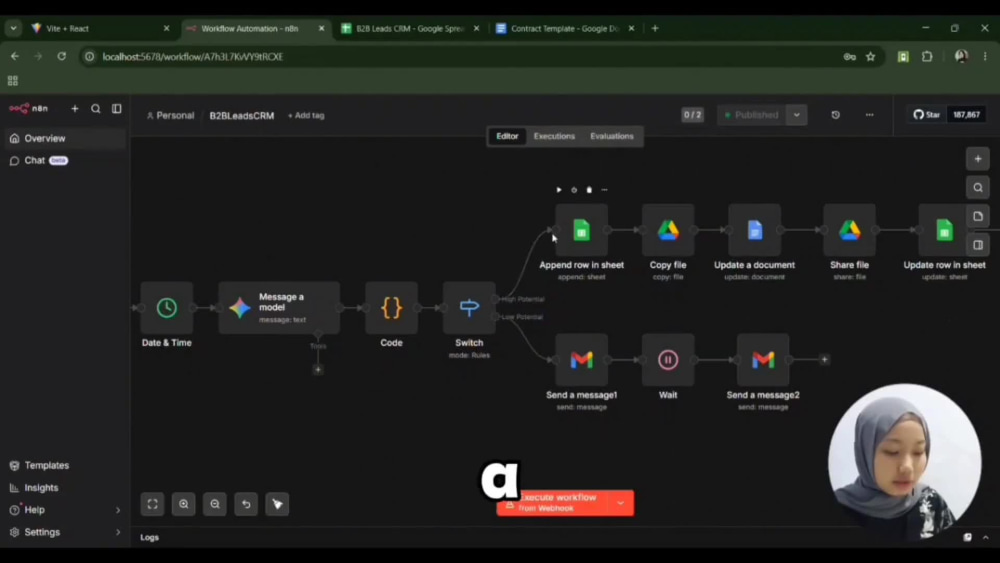This screenshot has height=563, width=1000.
Task: Collapse the n8n sidebar
Action: 117,108
